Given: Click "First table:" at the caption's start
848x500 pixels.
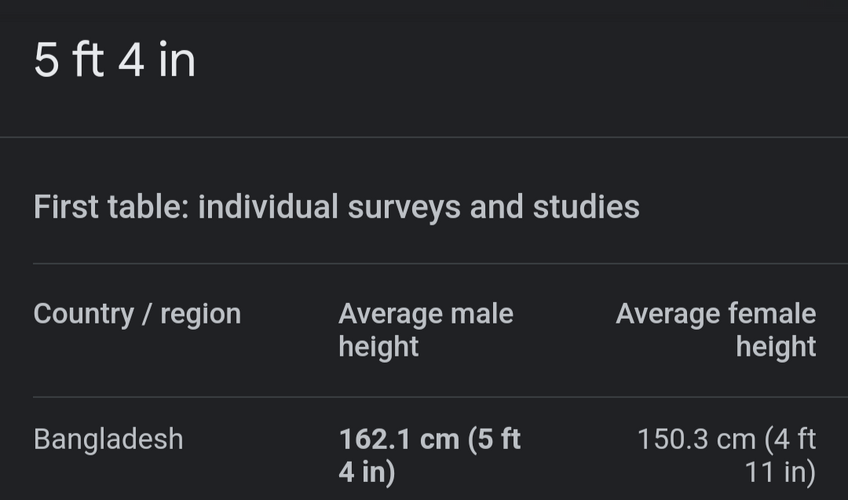Looking at the screenshot, I should pos(111,207).
